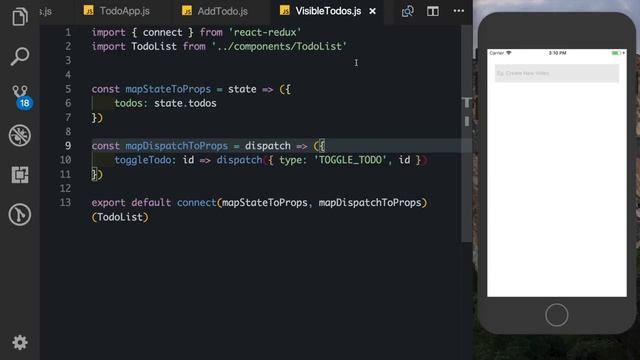Click 'state.todos' on line 6

point(185,103)
